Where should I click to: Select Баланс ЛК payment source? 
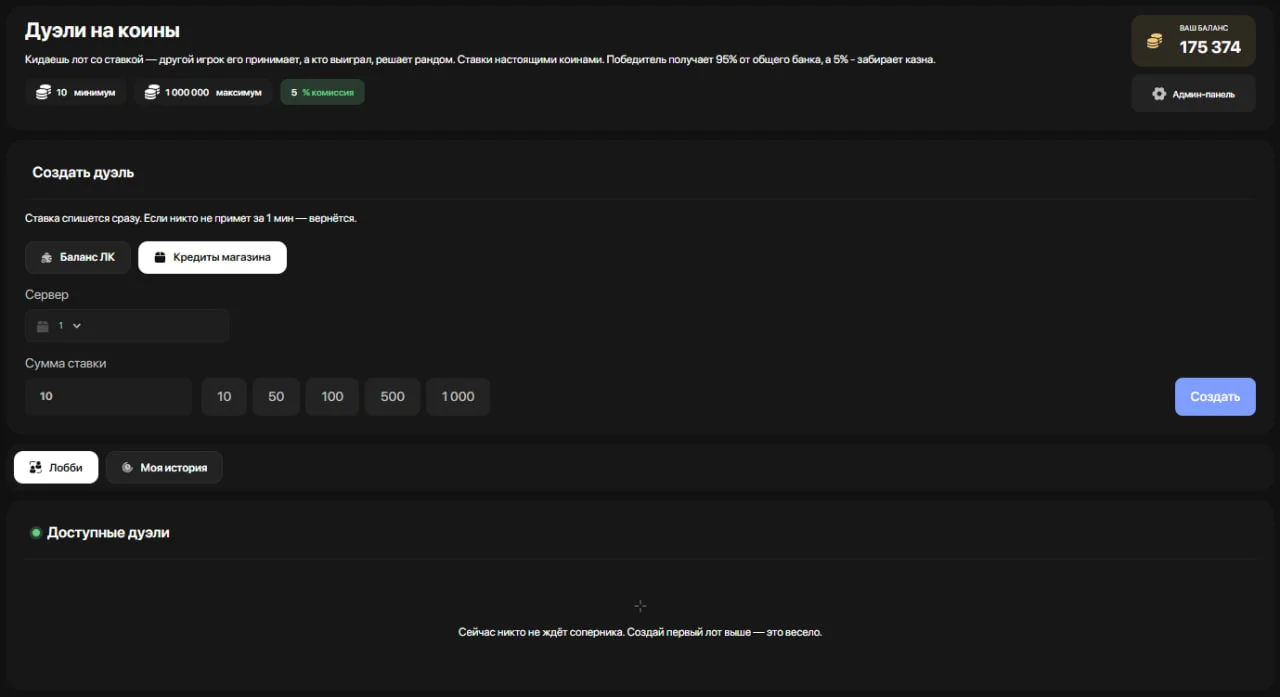[x=78, y=257]
